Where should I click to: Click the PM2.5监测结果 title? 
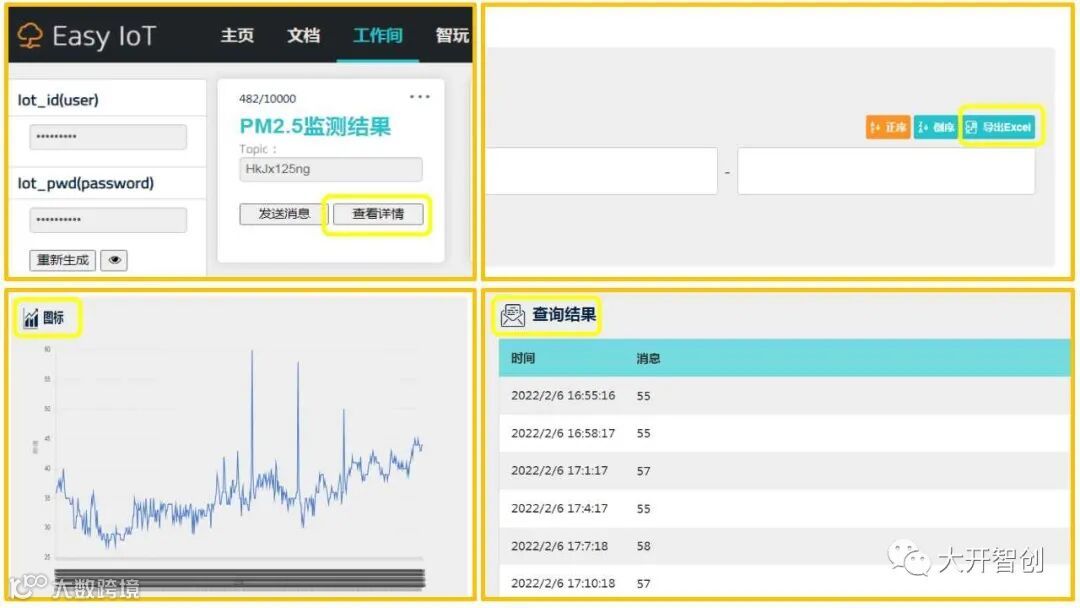pos(315,126)
